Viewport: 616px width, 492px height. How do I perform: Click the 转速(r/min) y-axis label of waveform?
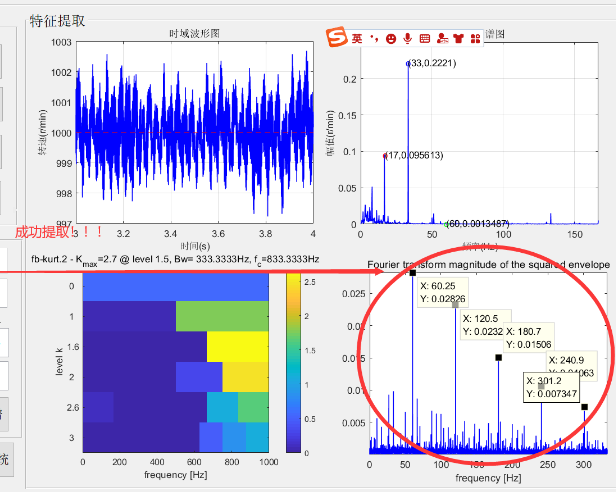42,132
